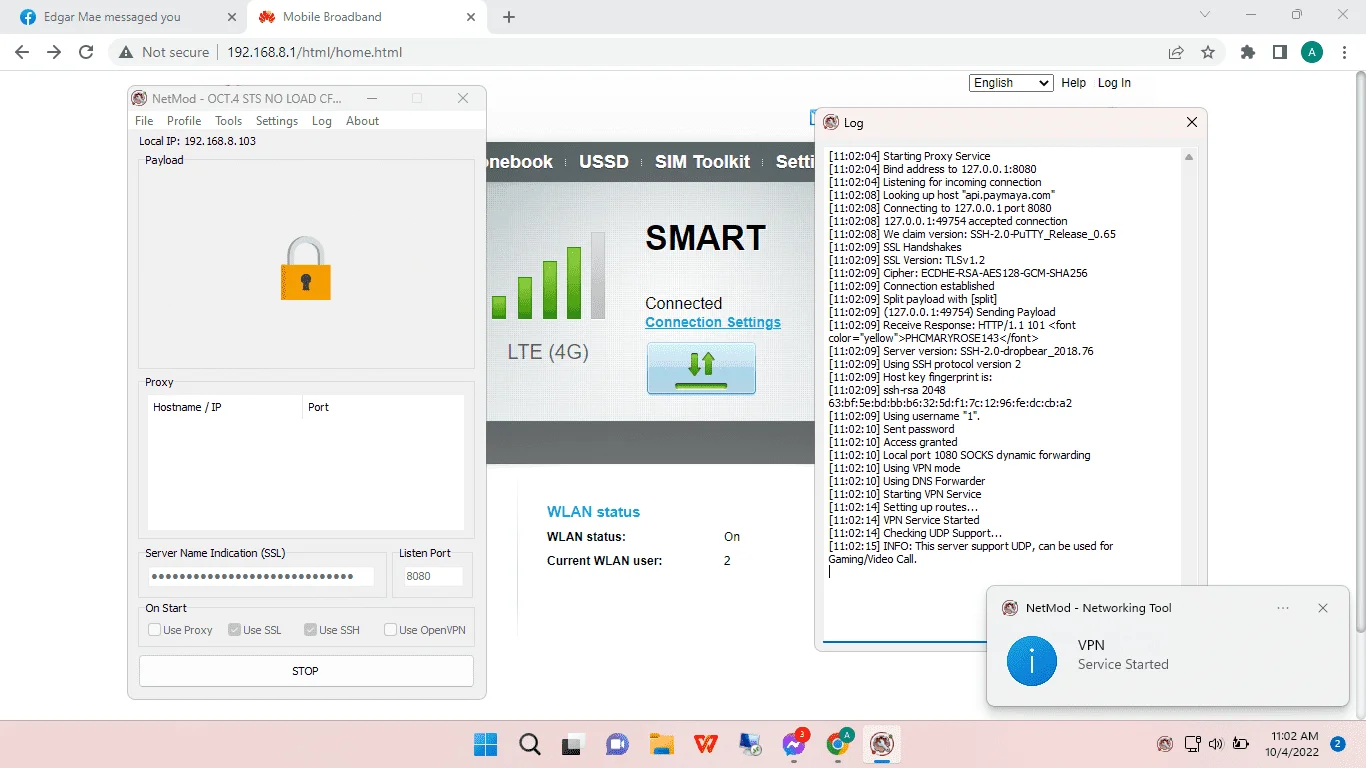Switch to the SIM Toolkit tab
Viewport: 1366px width, 768px height.
[x=702, y=162]
